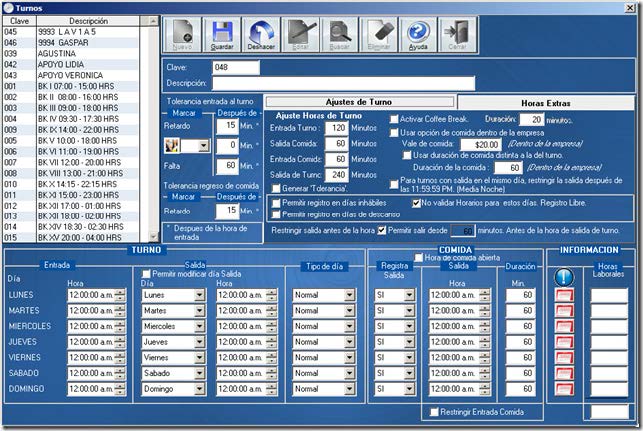The width and height of the screenshot is (643, 431).
Task: Enable Activar Coffee Break checkbox
Action: [x=393, y=119]
